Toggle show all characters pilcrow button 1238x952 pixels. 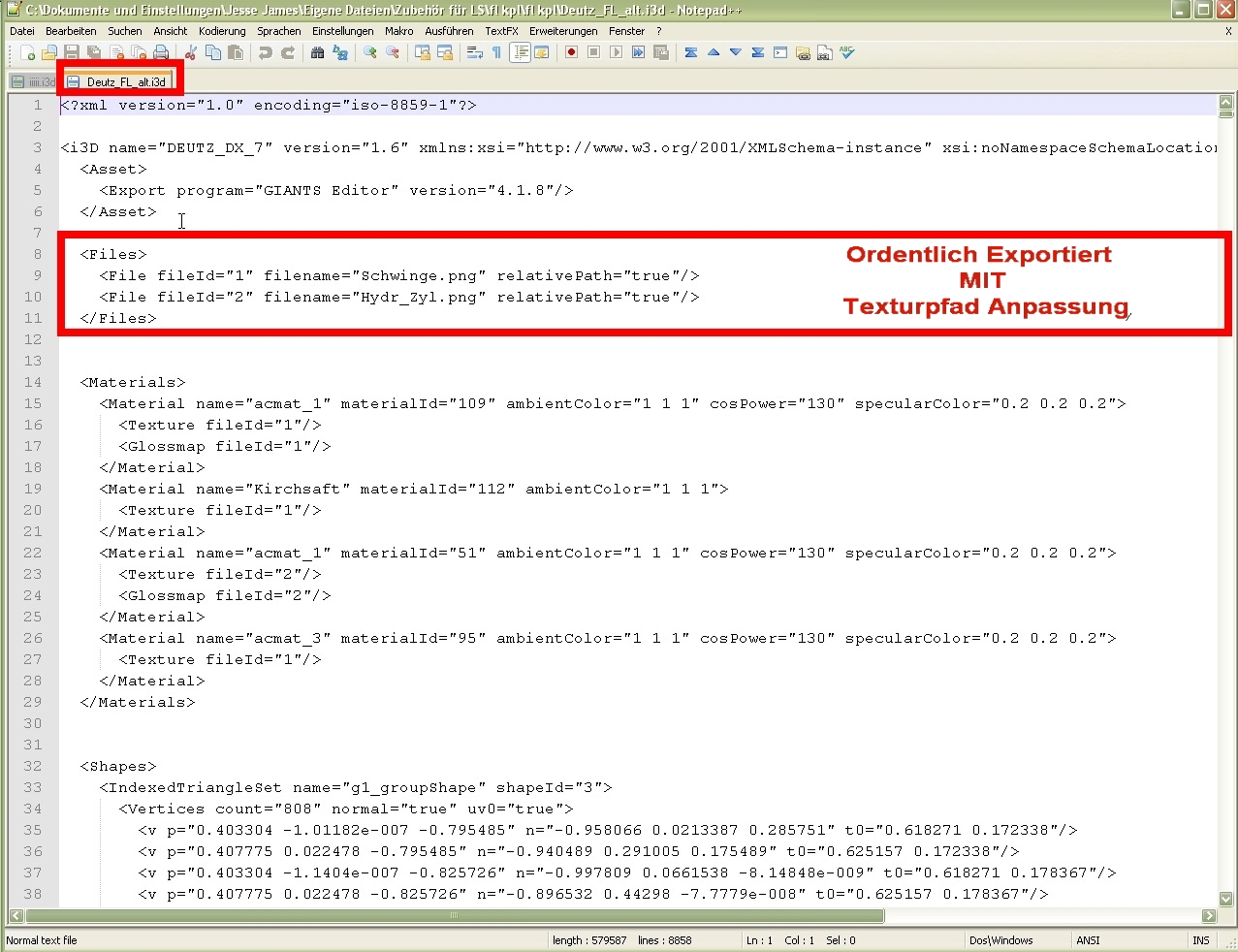[497, 52]
